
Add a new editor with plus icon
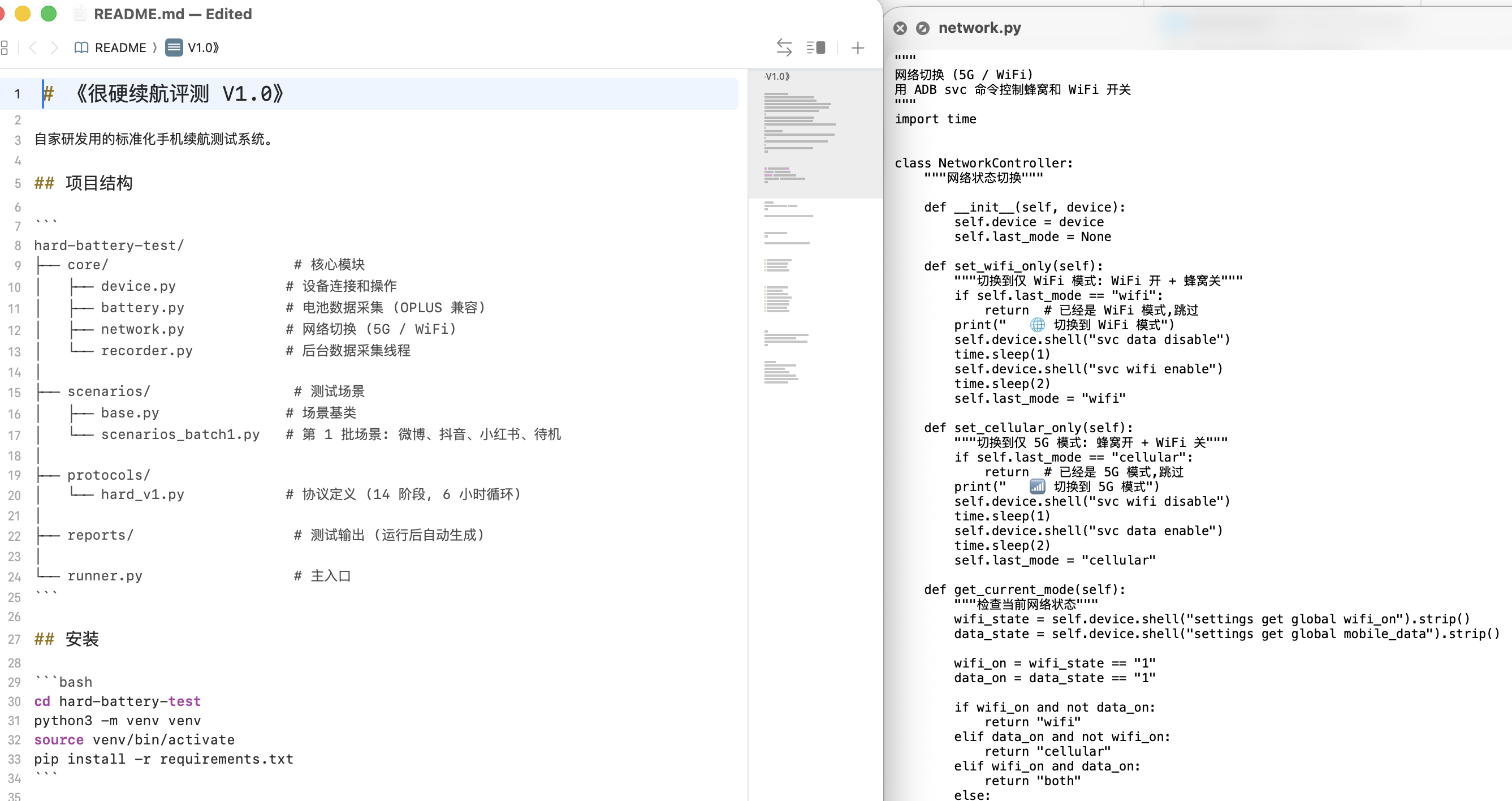click(858, 48)
